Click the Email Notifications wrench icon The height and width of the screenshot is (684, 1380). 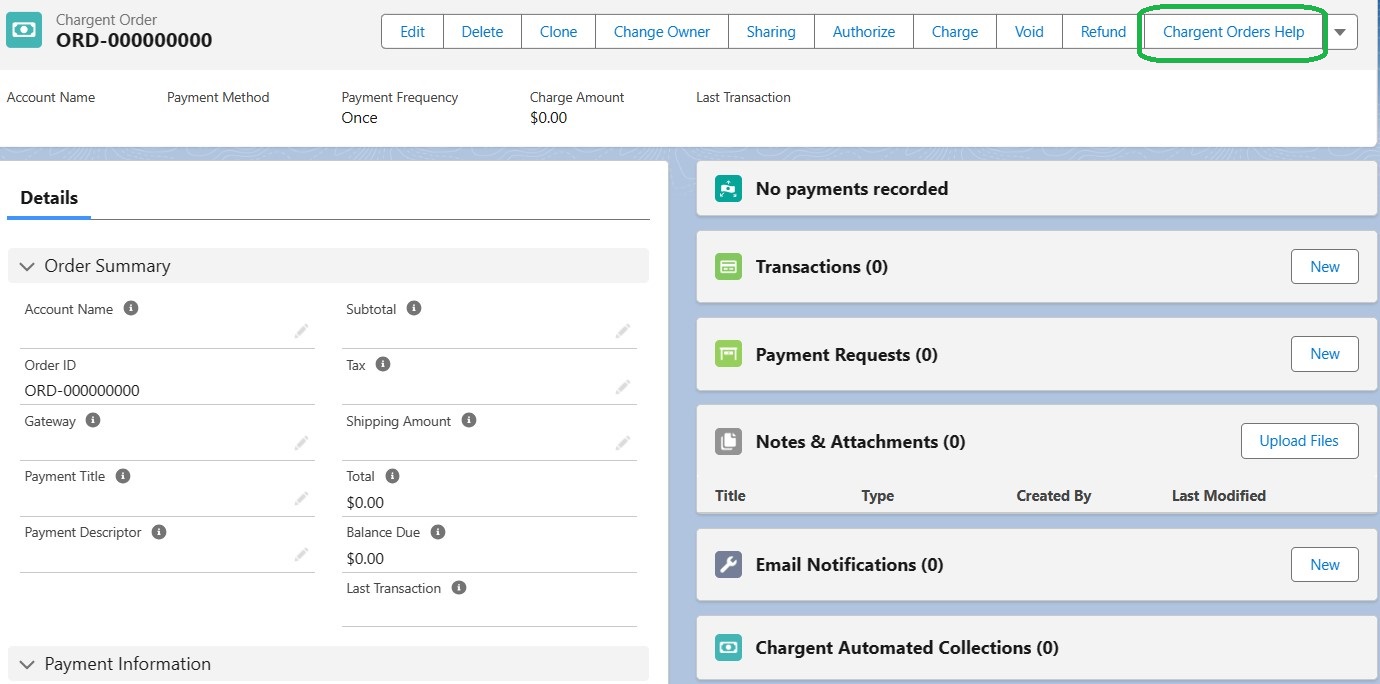coord(727,564)
